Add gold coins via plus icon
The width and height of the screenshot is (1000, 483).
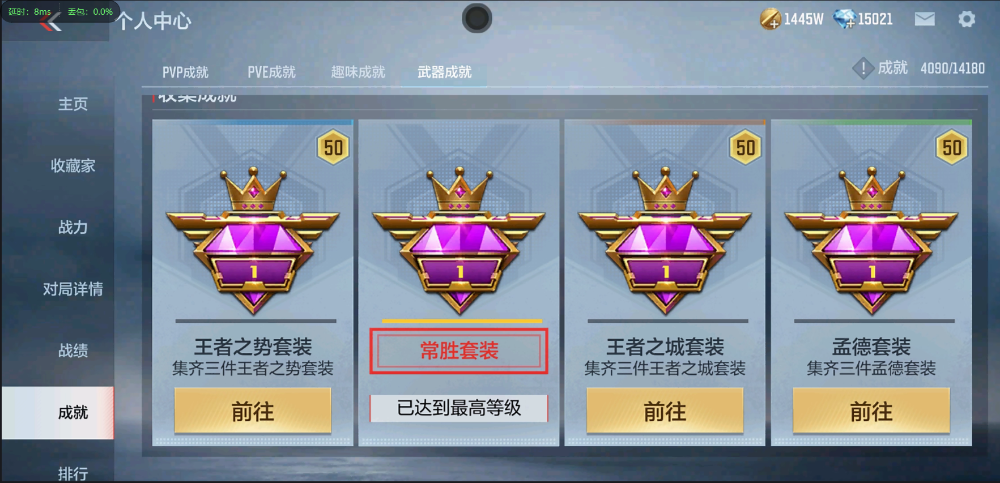[770, 19]
